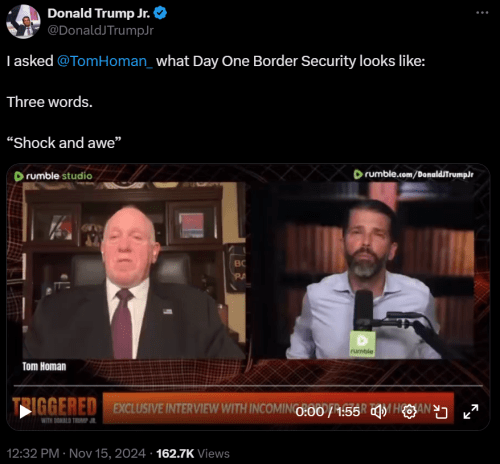Screen dimensions: 500x464
Task: Click the rumble.com/DonaldJTrumpJr watermark in the video
Action: (x=413, y=174)
